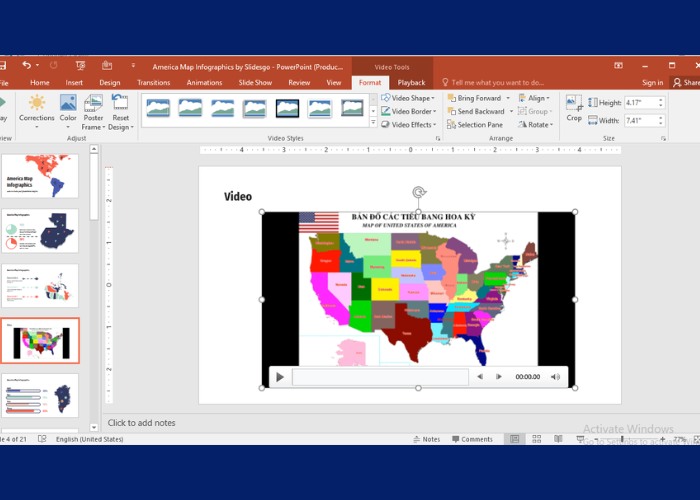The height and width of the screenshot is (500, 700).
Task: Open the Video Border dropdown
Action: coord(408,112)
